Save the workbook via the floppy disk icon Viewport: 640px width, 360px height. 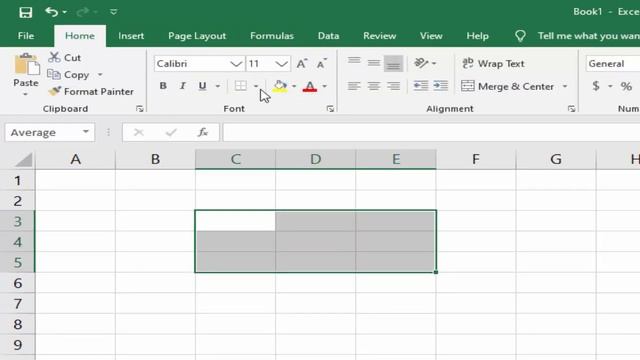25,12
